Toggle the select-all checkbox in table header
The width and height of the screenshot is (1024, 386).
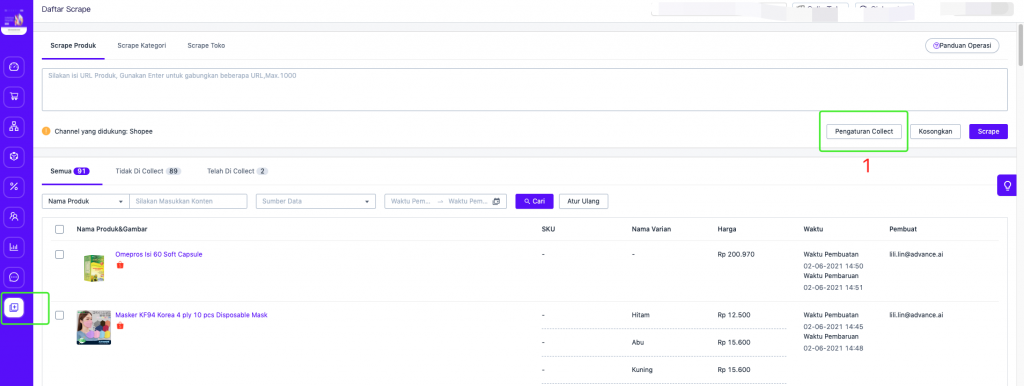[x=59, y=229]
